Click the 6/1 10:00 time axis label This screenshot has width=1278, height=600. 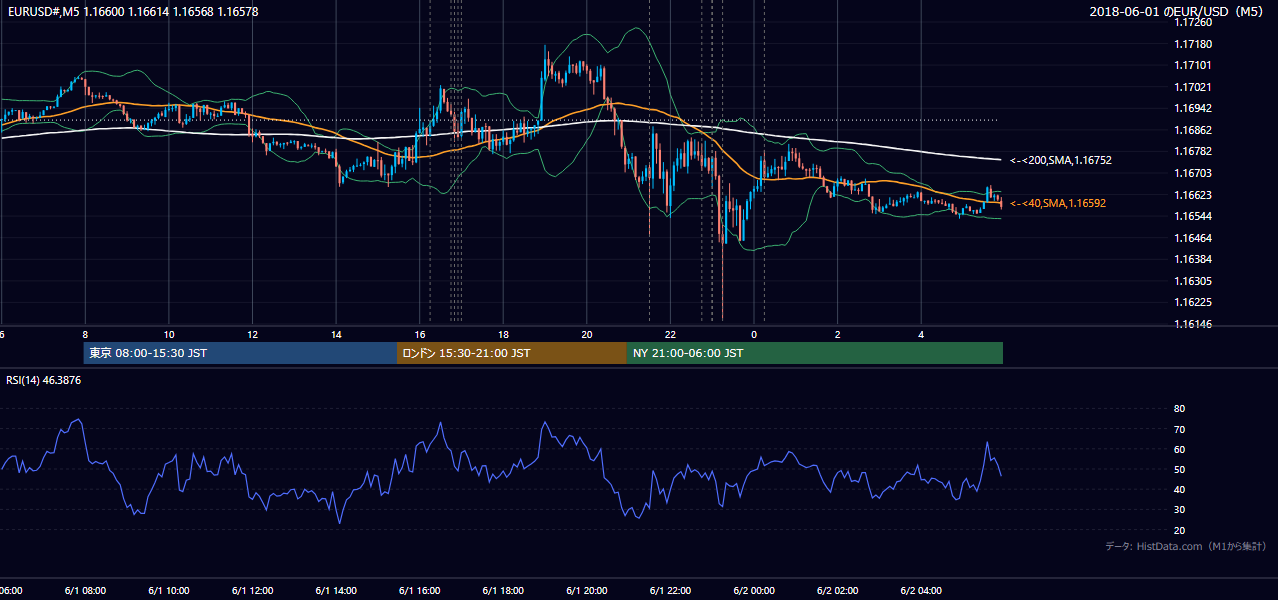pos(169,590)
